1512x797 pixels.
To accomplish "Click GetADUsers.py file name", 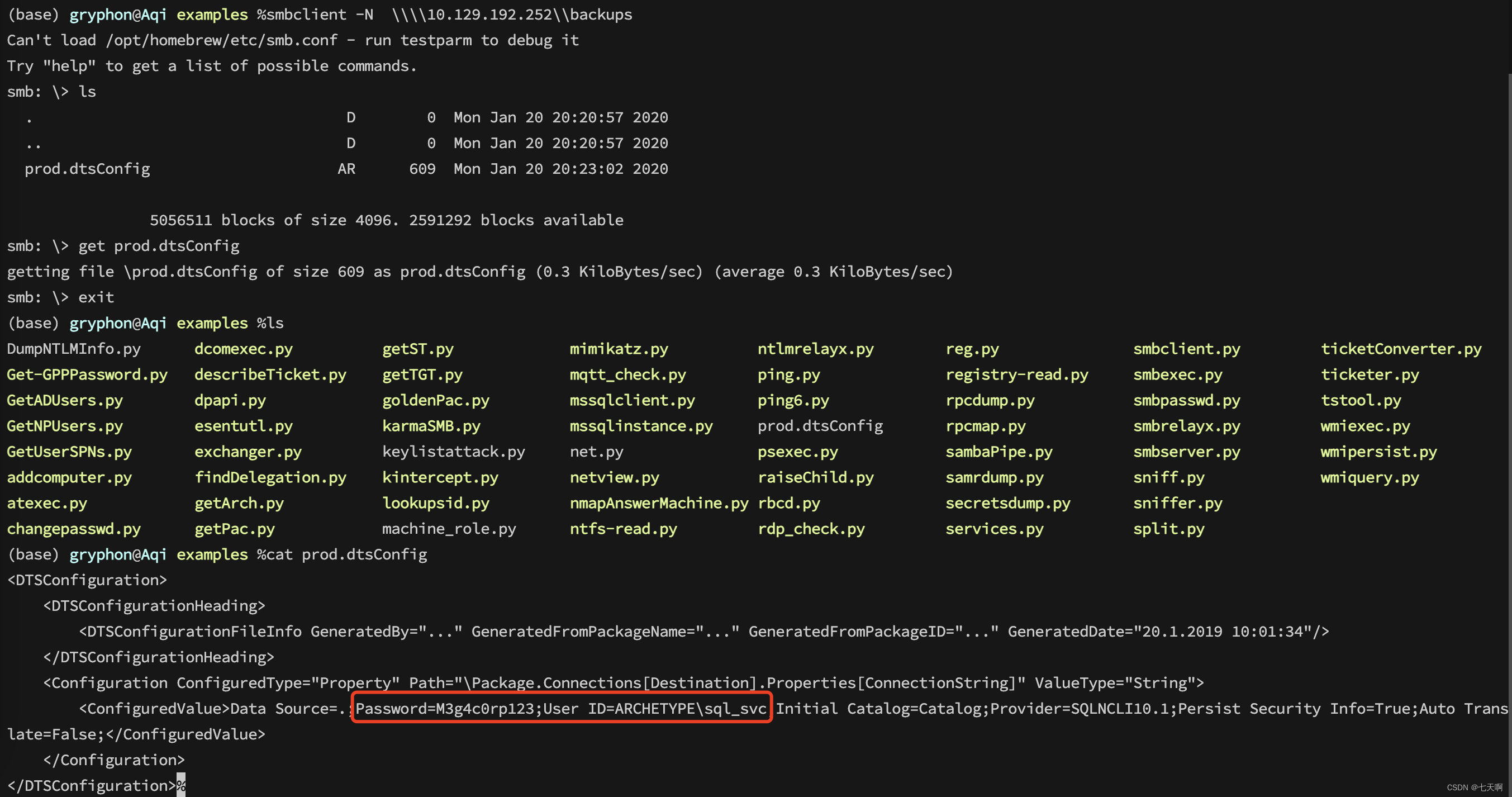I will (65, 401).
